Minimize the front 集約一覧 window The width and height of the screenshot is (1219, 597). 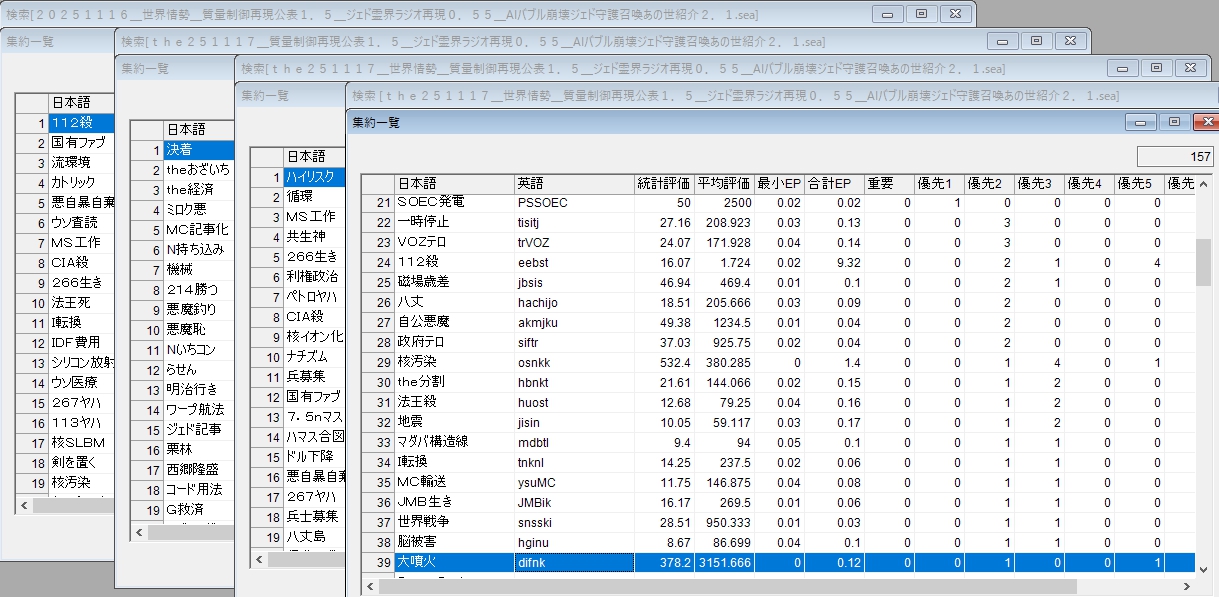pyautogui.click(x=1140, y=122)
